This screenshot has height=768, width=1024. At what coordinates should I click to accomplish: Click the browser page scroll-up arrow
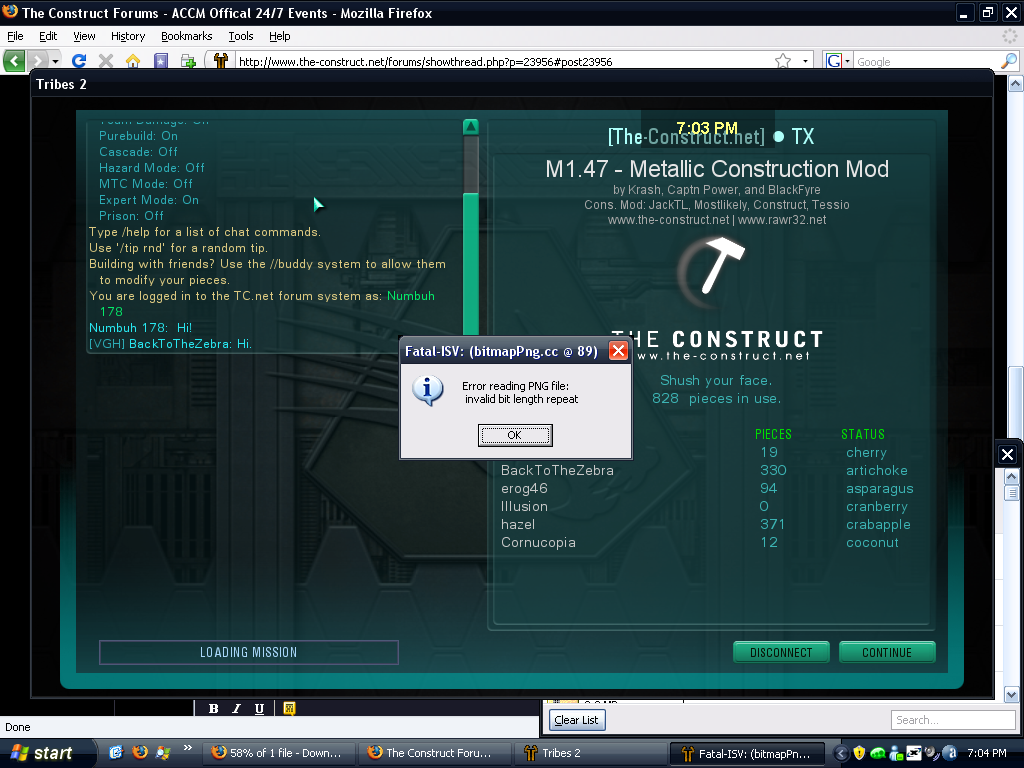pos(1016,84)
